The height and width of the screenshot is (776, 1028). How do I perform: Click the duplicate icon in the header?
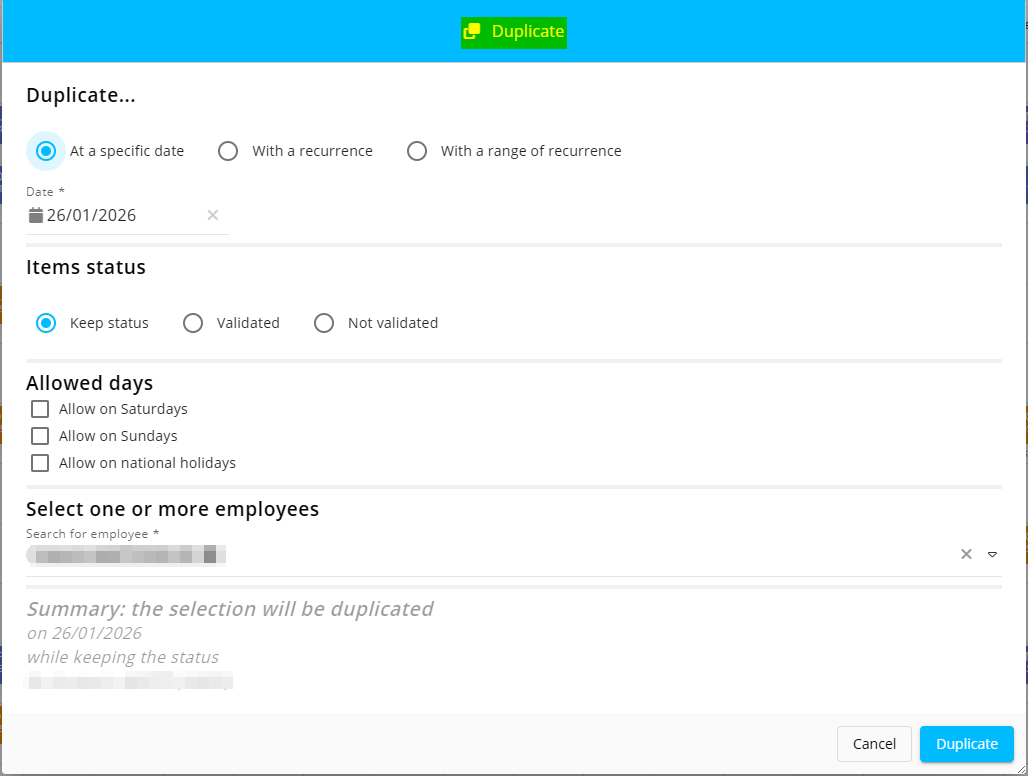[x=472, y=32]
